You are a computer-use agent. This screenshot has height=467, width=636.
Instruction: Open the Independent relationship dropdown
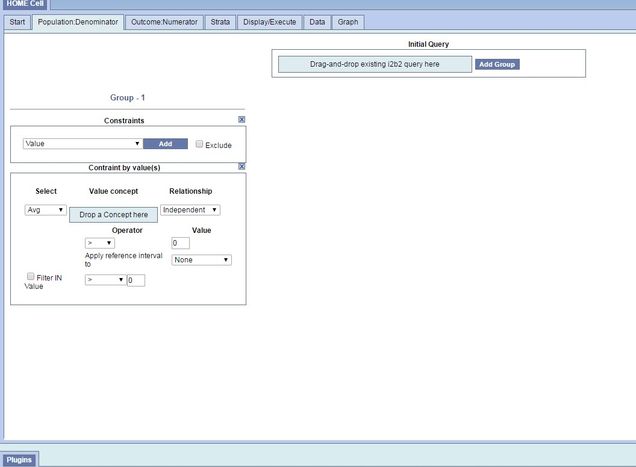click(190, 210)
